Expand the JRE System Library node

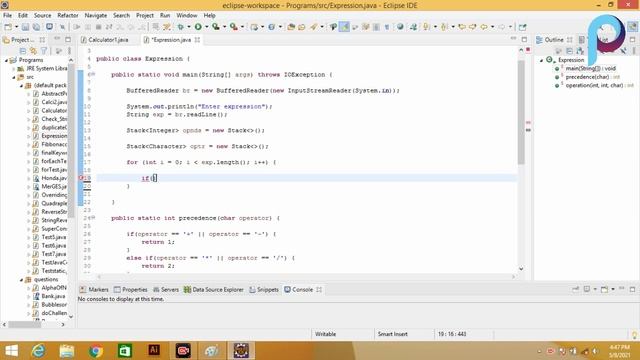tap(14, 69)
